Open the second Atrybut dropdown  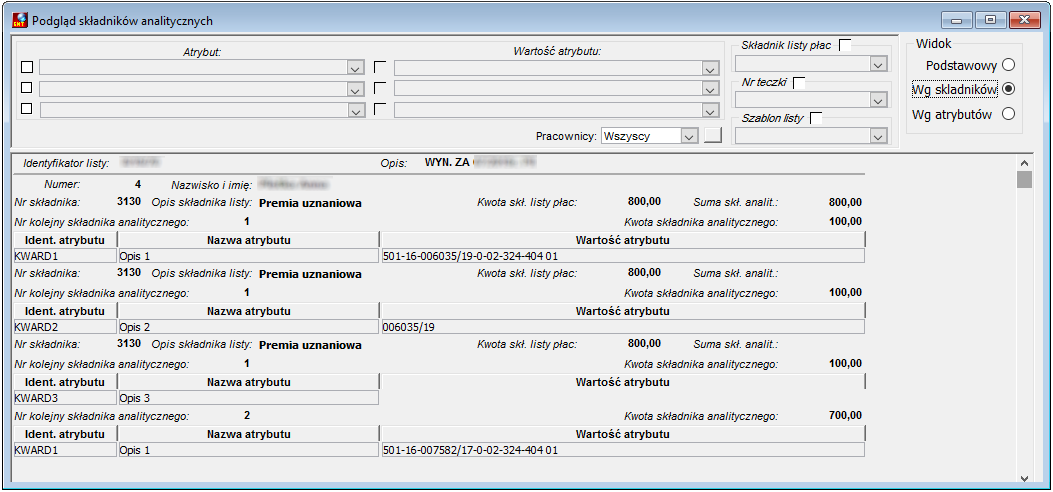355,89
